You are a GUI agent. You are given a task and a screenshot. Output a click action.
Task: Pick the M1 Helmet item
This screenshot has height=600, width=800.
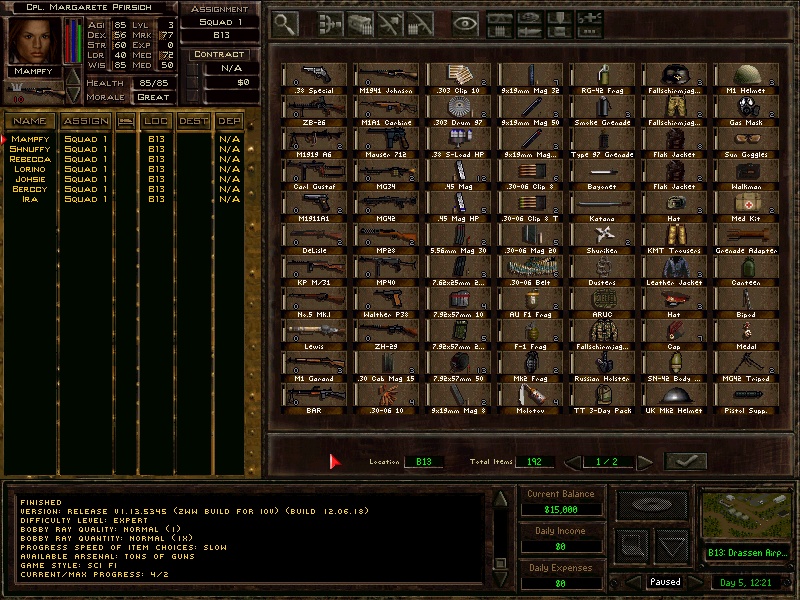click(746, 79)
